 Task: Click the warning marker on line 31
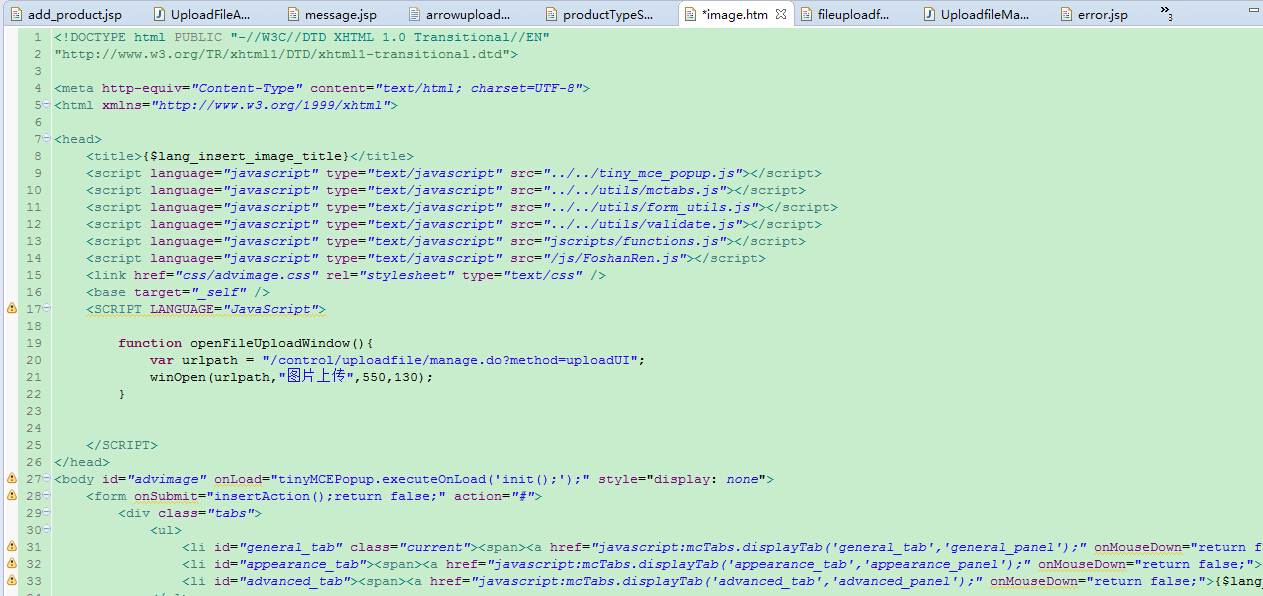pos(12,547)
